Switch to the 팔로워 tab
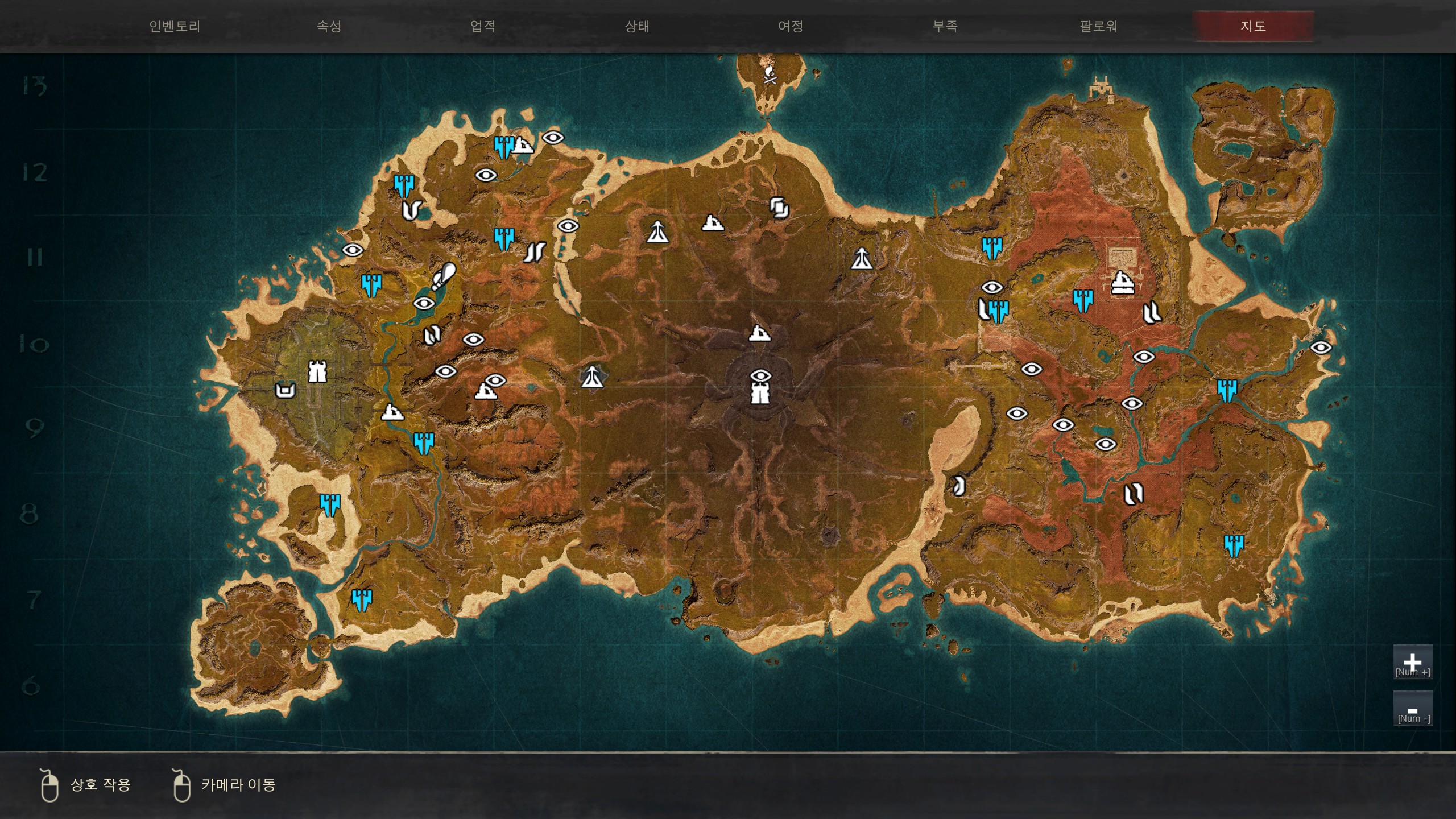1456x819 pixels. pos(1099,26)
